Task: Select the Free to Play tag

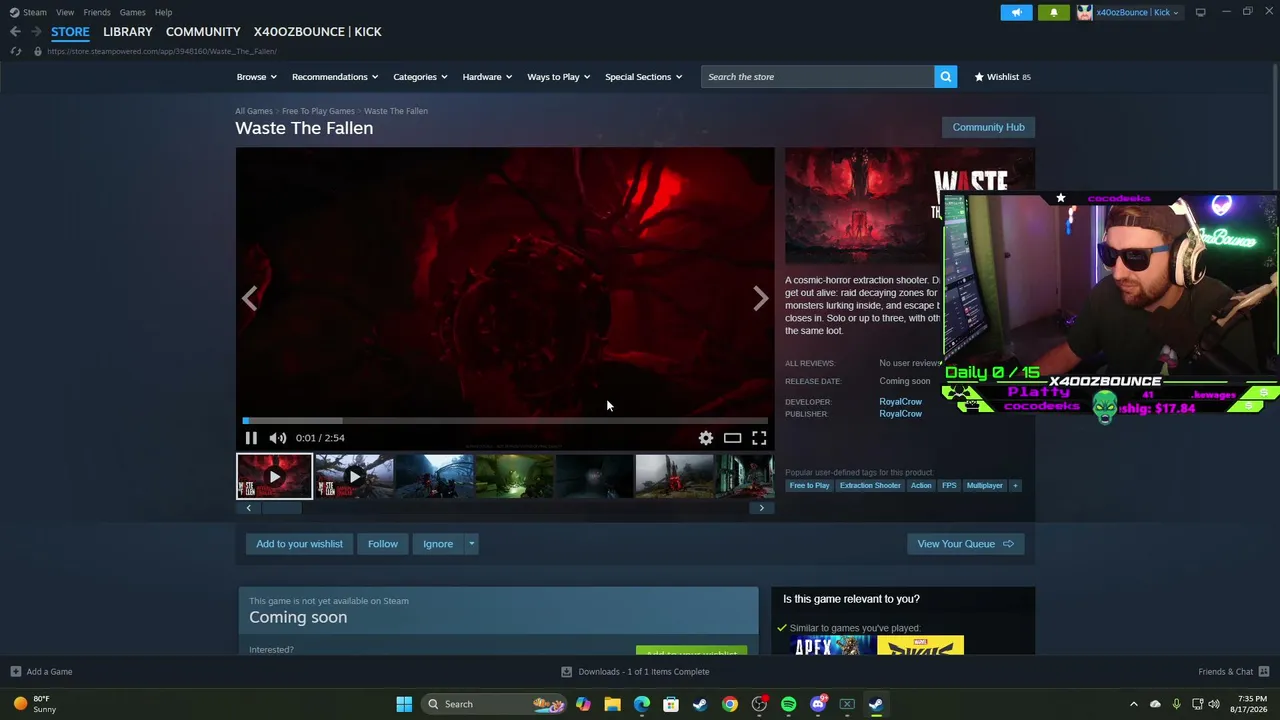Action: pos(809,486)
